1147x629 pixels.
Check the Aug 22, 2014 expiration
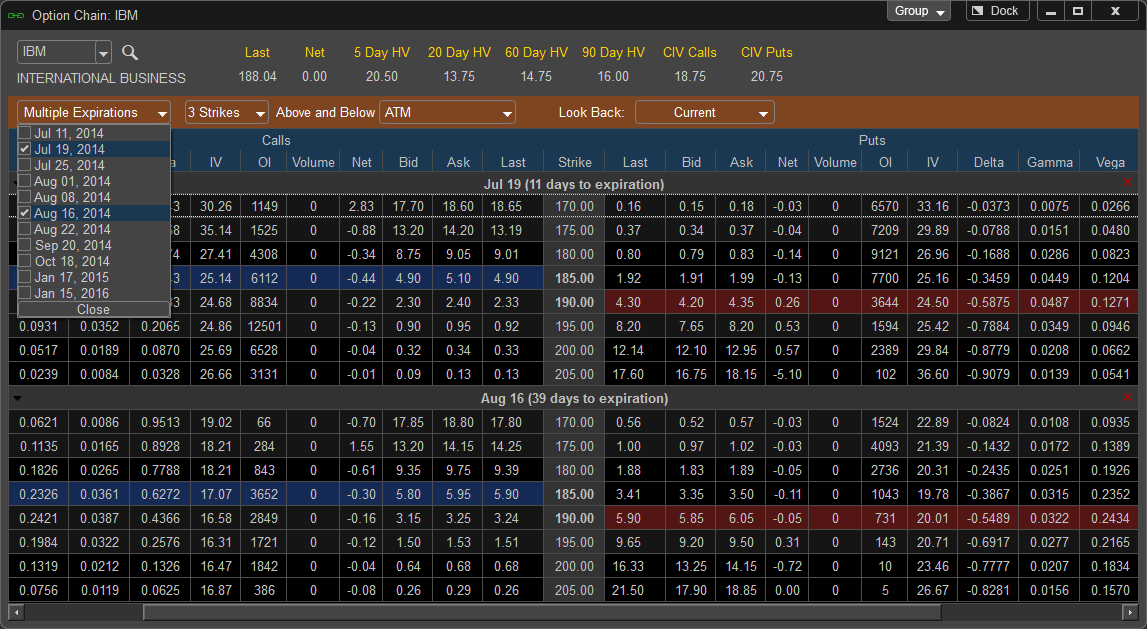click(x=25, y=230)
